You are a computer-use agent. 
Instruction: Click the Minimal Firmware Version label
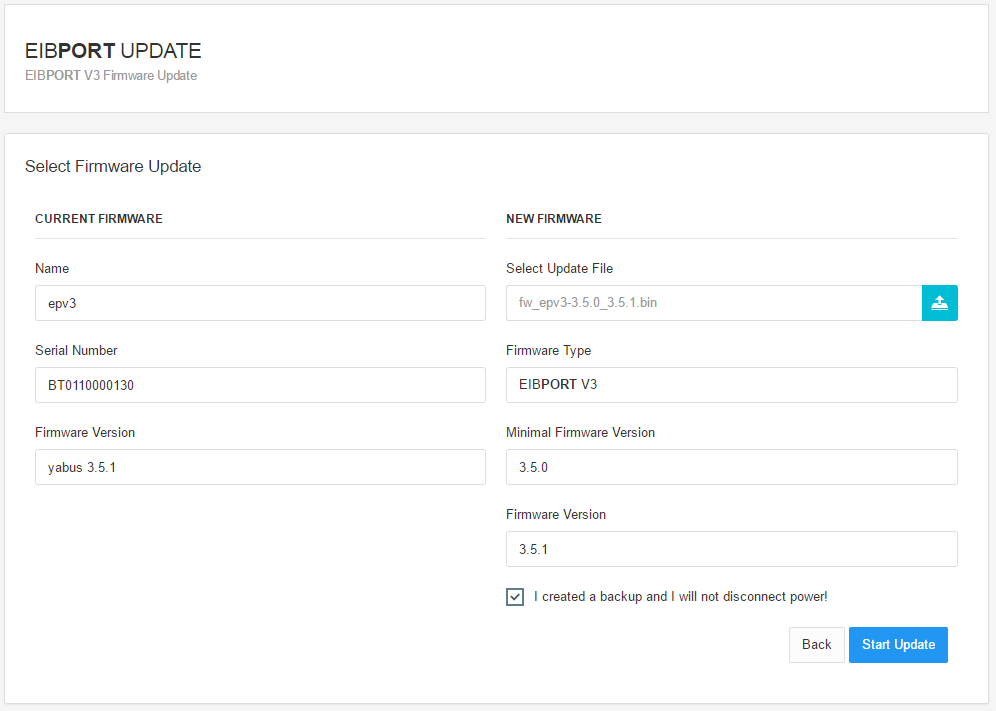pos(580,433)
